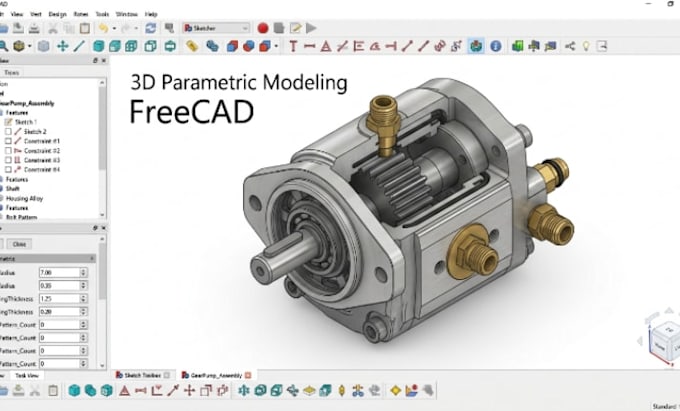Click the red chain link icon
This screenshot has width=680, height=411.
tap(440, 46)
